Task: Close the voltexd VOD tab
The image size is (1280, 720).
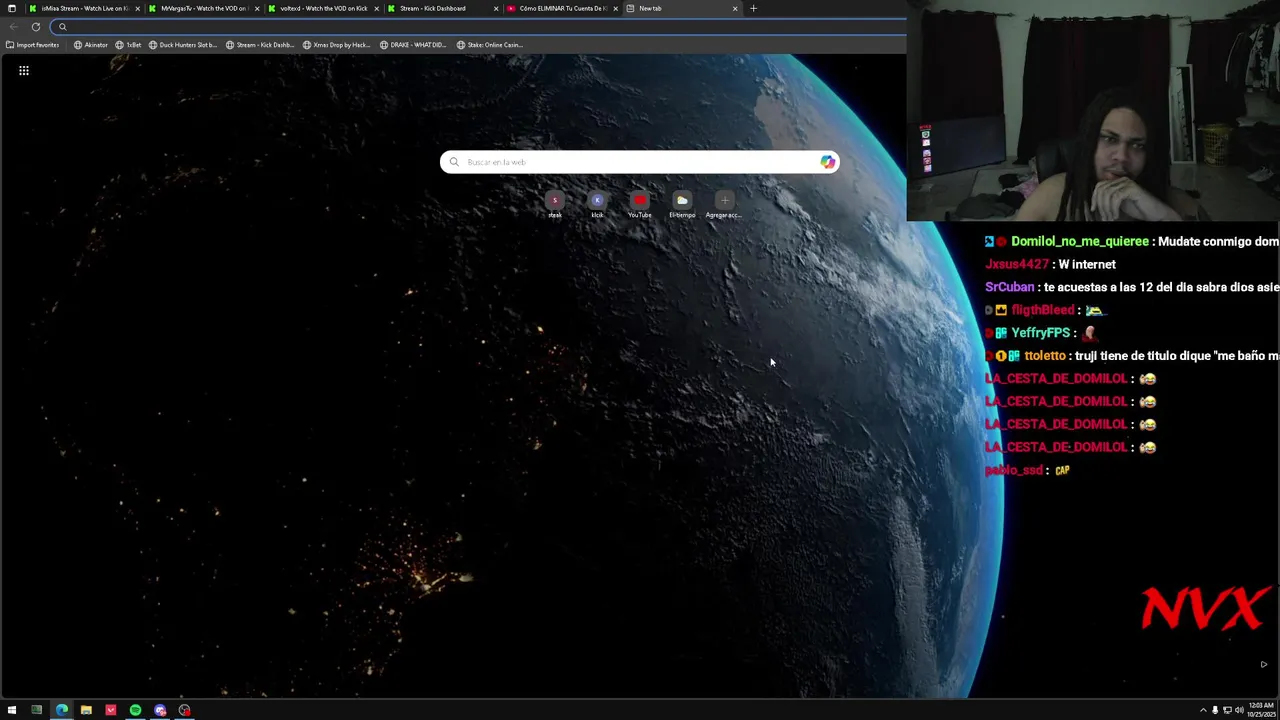Action: (377, 8)
